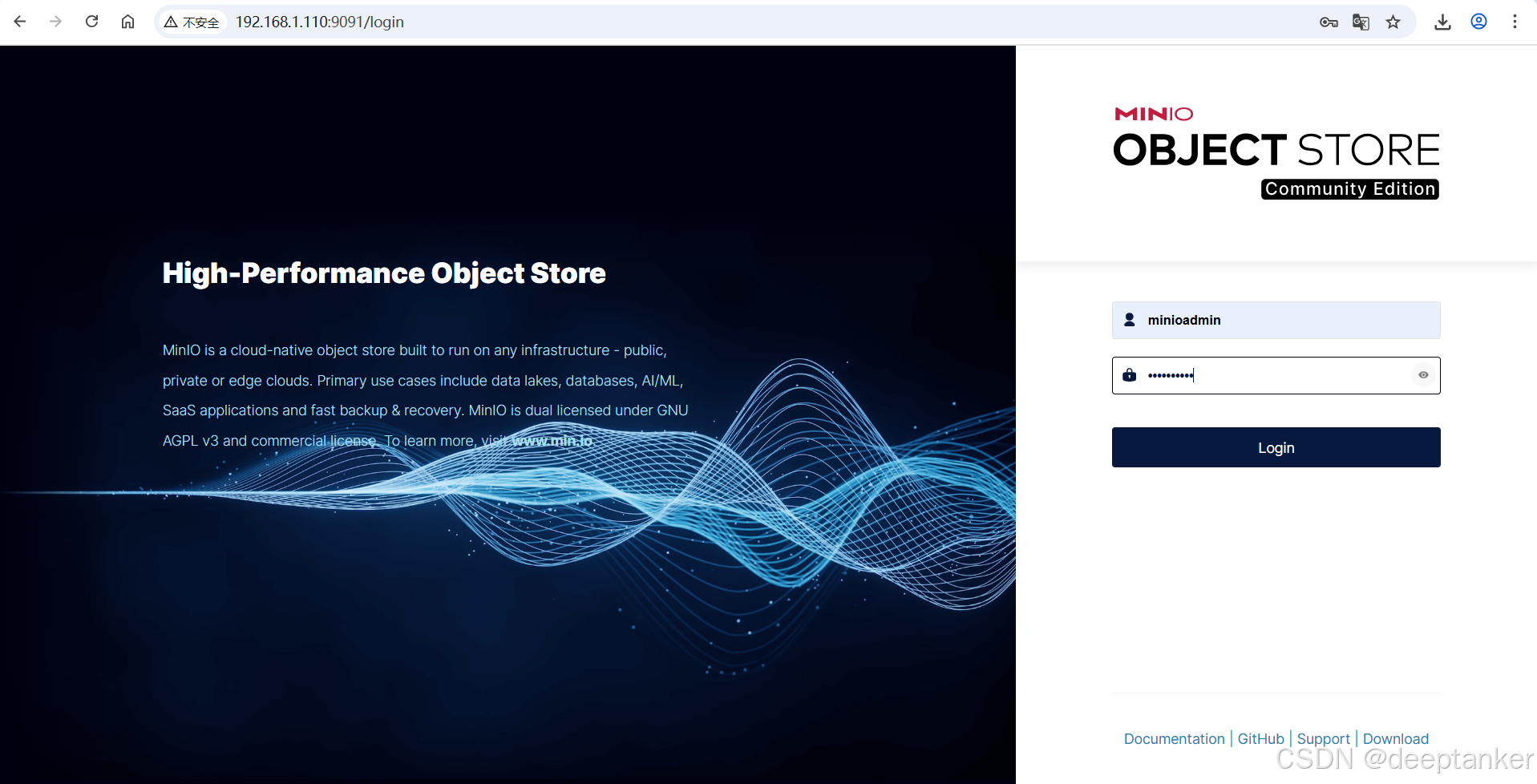Reload the MinIO login page

tap(91, 22)
